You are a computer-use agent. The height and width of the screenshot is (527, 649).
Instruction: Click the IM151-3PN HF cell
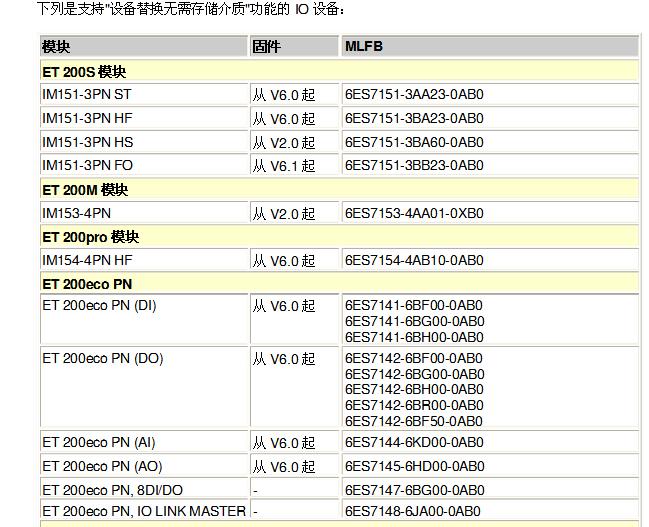(144, 118)
